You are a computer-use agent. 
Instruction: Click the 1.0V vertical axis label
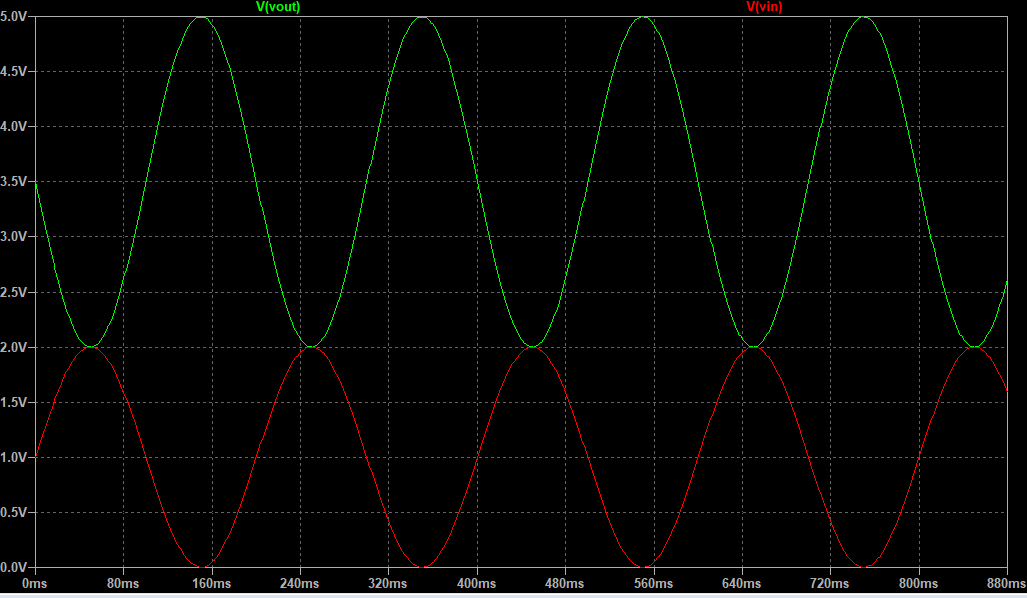[x=14, y=457]
